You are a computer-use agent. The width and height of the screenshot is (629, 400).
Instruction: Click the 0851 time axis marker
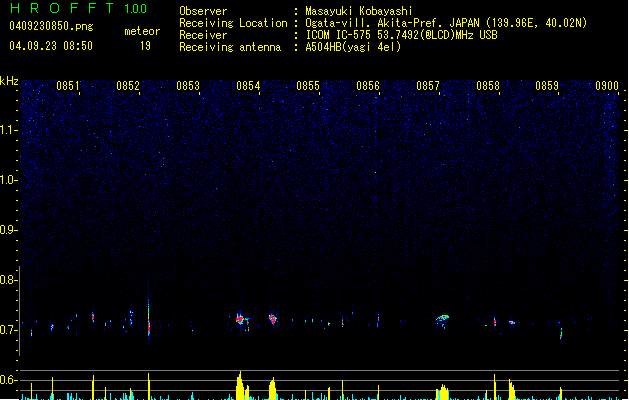pyautogui.click(x=68, y=86)
